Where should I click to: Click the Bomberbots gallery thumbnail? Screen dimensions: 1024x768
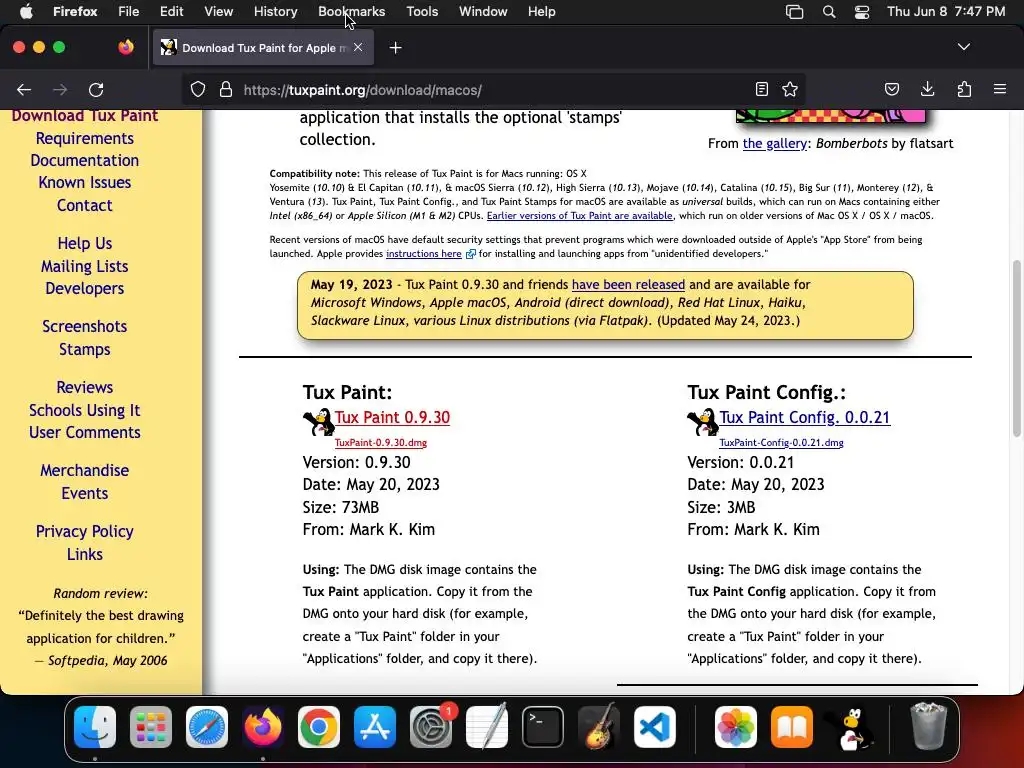point(831,116)
